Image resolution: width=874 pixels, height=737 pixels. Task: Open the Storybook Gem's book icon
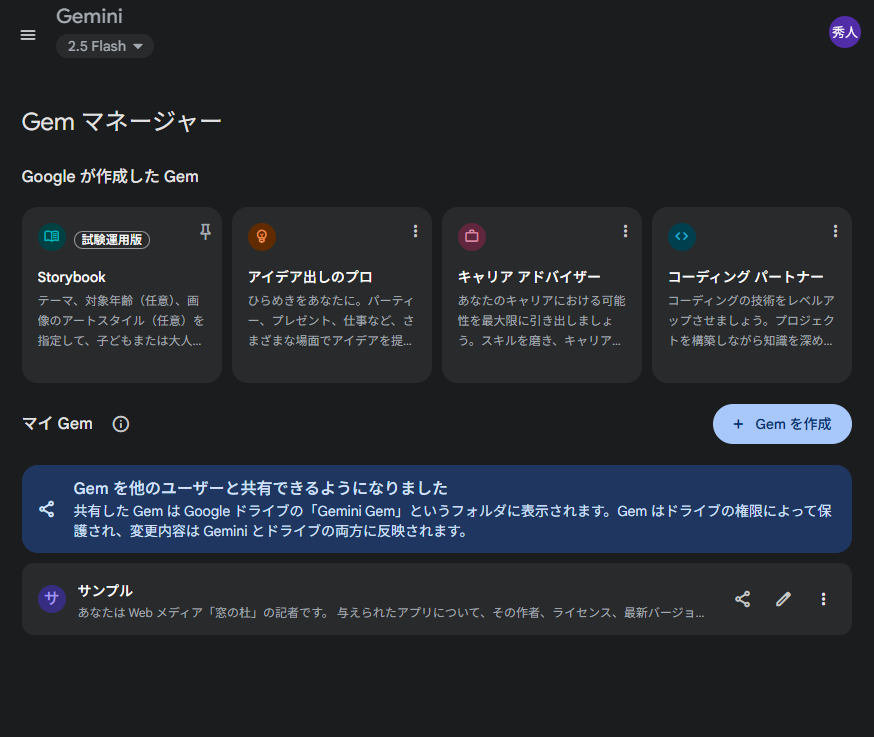coord(51,236)
